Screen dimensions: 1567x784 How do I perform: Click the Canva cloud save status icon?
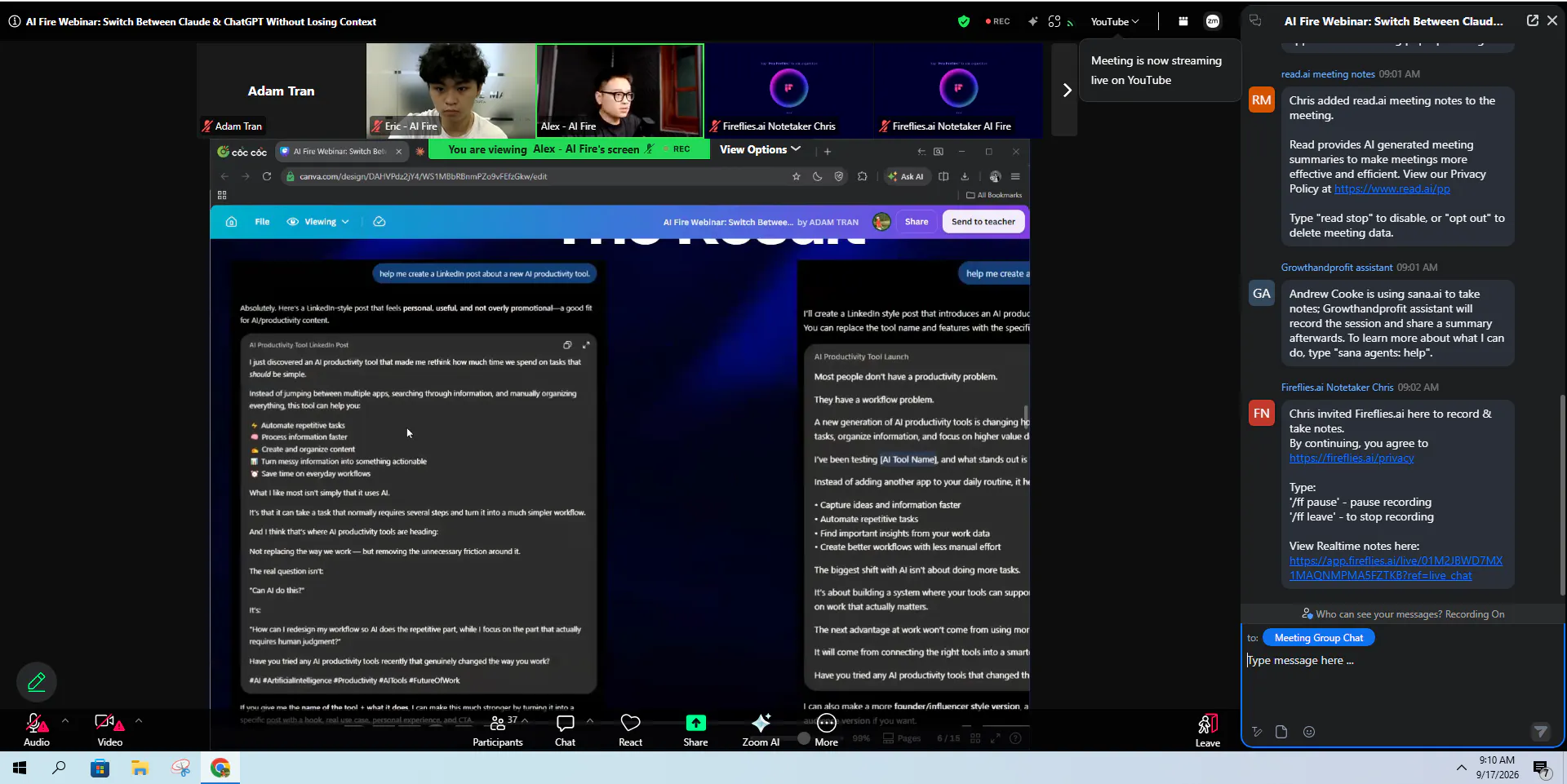[x=379, y=222]
